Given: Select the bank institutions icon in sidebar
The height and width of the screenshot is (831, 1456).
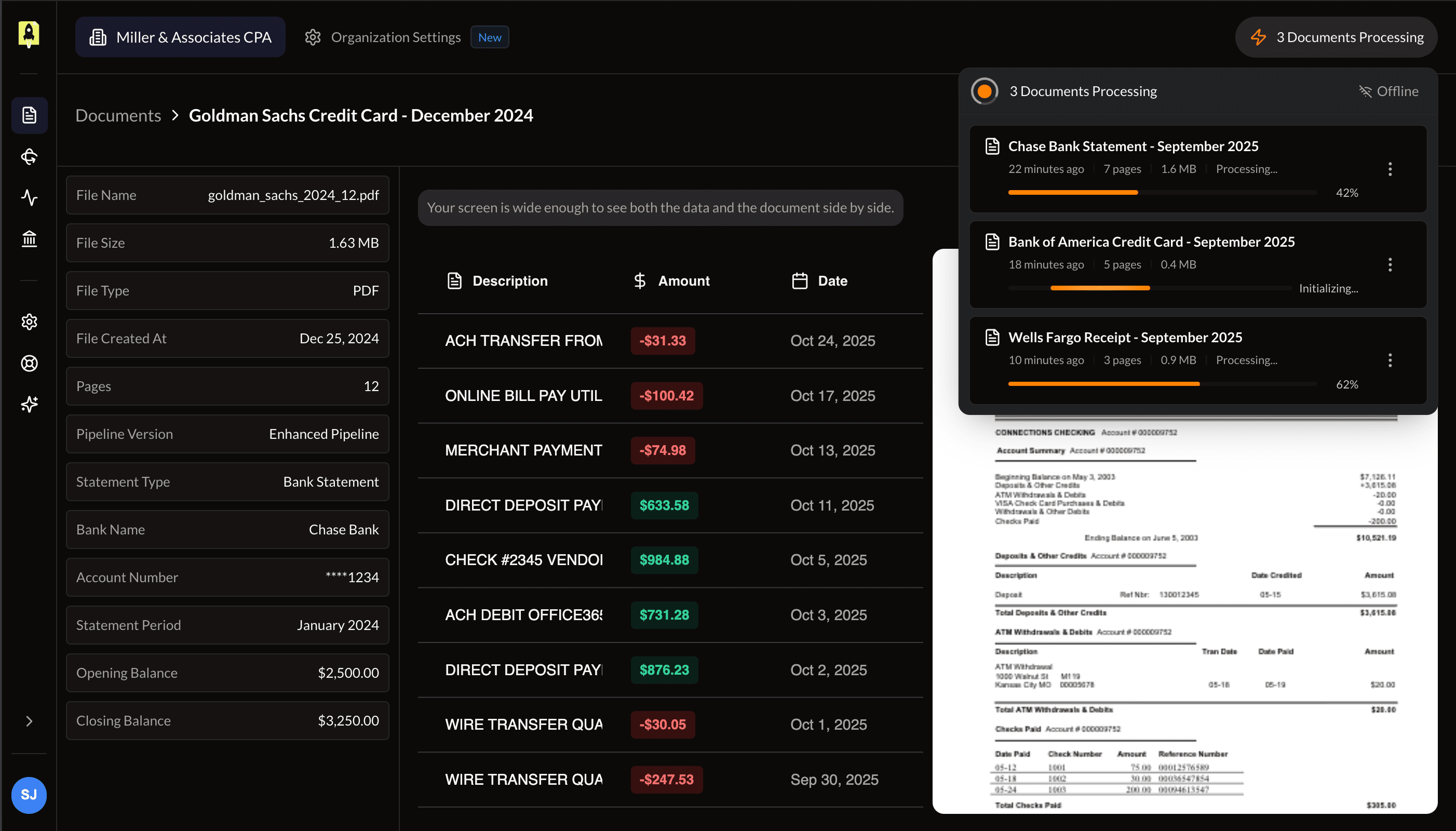Looking at the screenshot, I should click(x=29, y=238).
